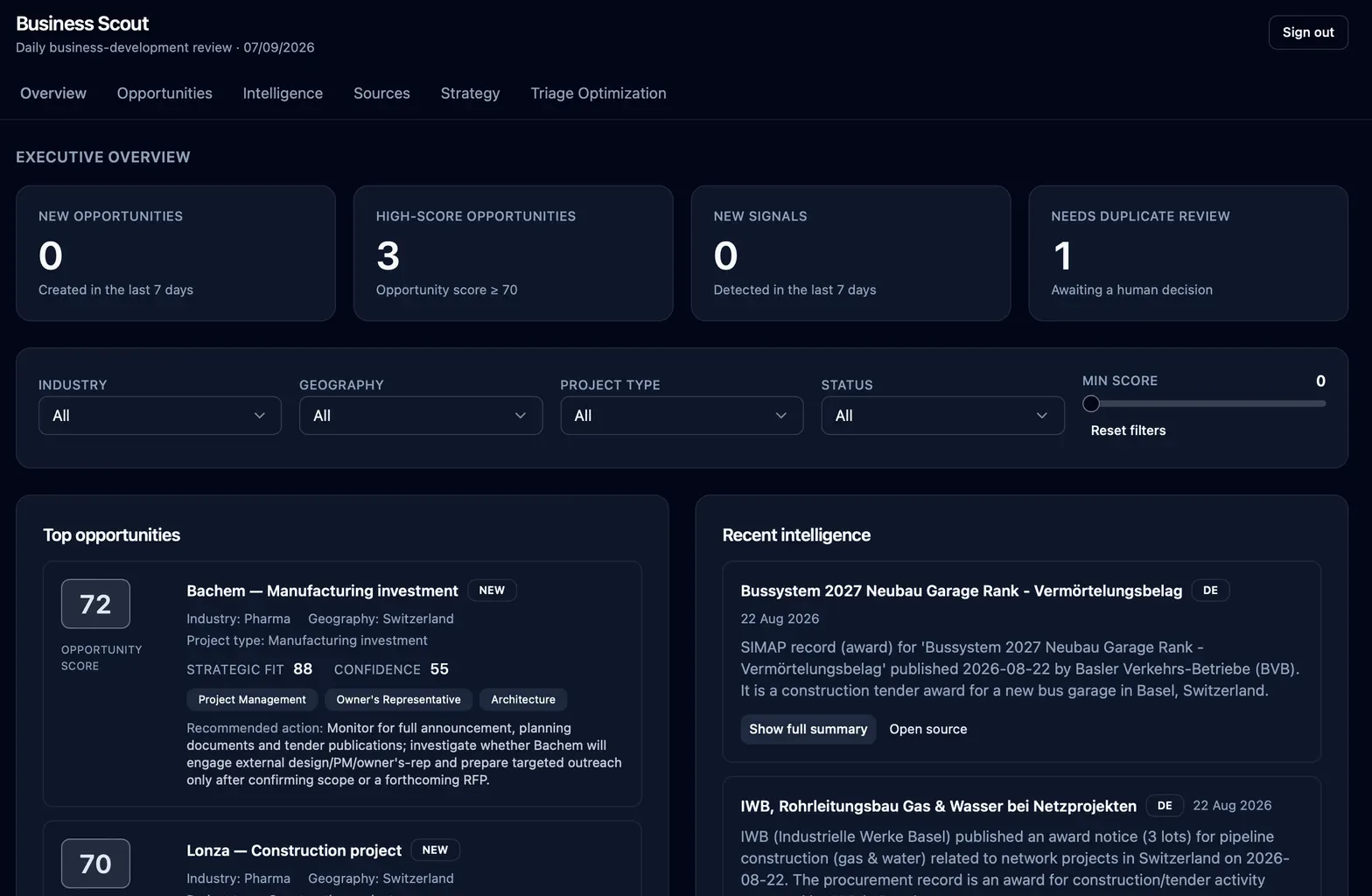Click the NEW badge beside Bachem
Viewport: 1372px width, 896px height.
coord(492,591)
